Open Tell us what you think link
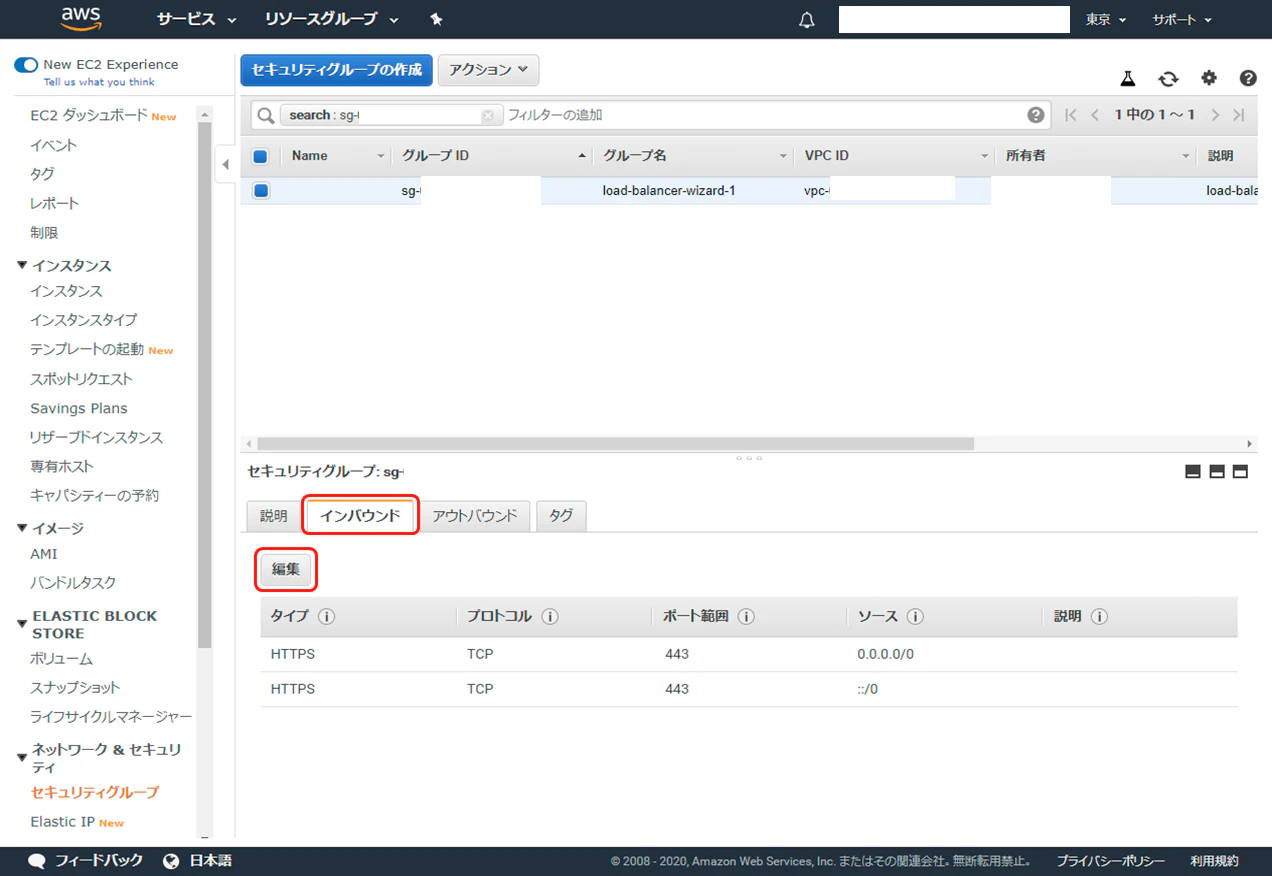1272x876 pixels. 99,82
